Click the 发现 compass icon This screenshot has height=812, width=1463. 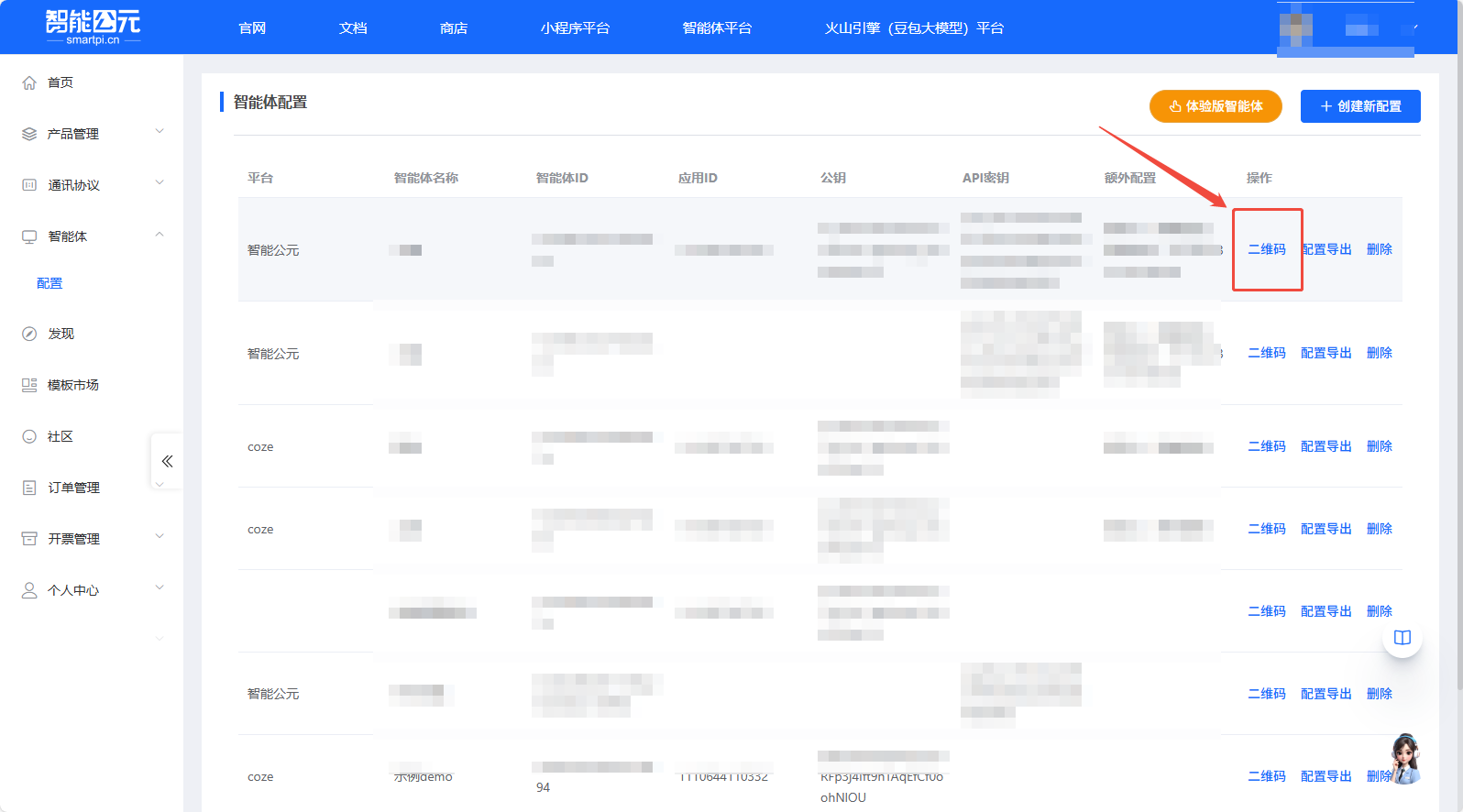click(29, 334)
